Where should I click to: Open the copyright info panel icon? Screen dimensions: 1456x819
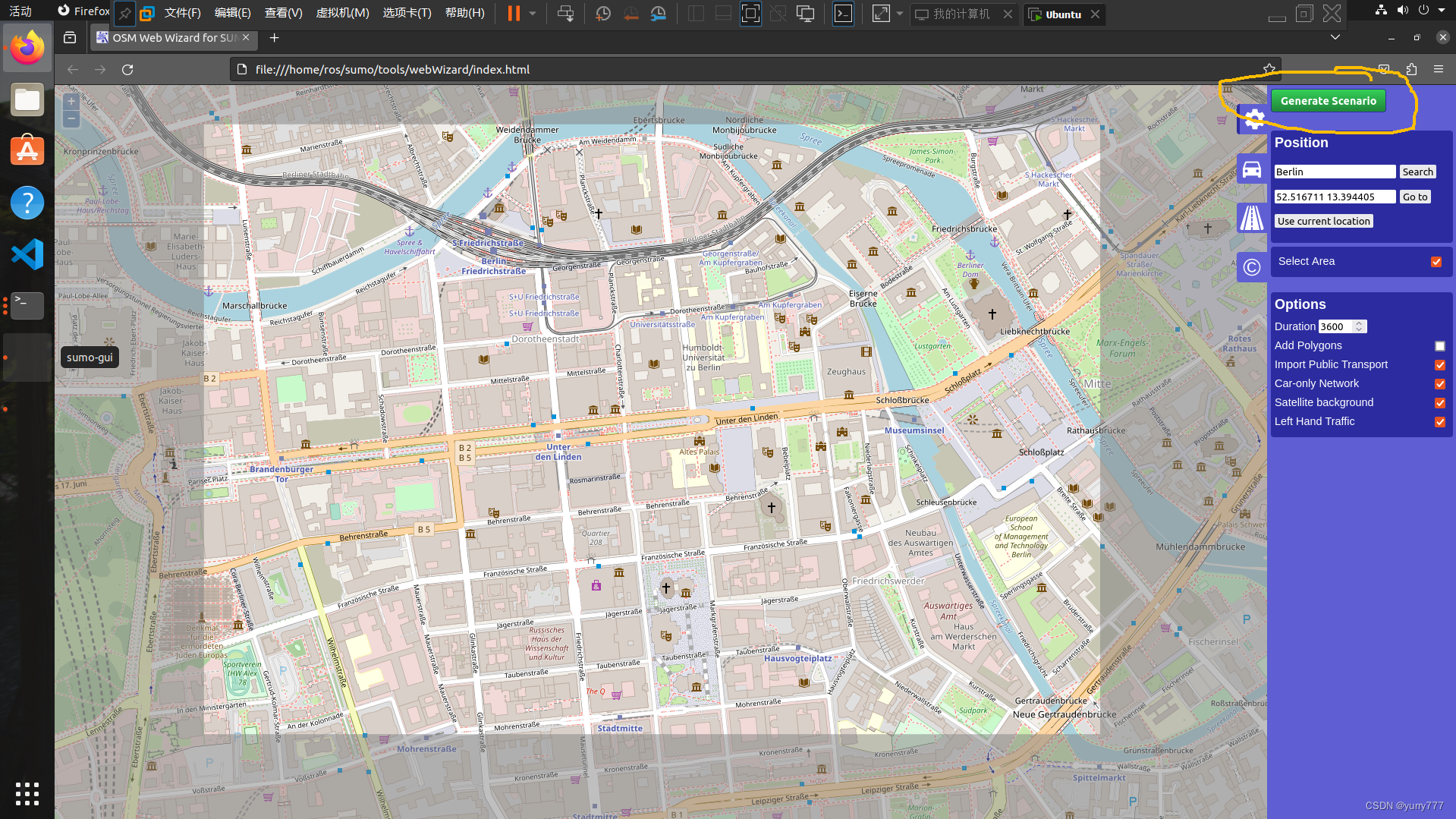coord(1252,267)
